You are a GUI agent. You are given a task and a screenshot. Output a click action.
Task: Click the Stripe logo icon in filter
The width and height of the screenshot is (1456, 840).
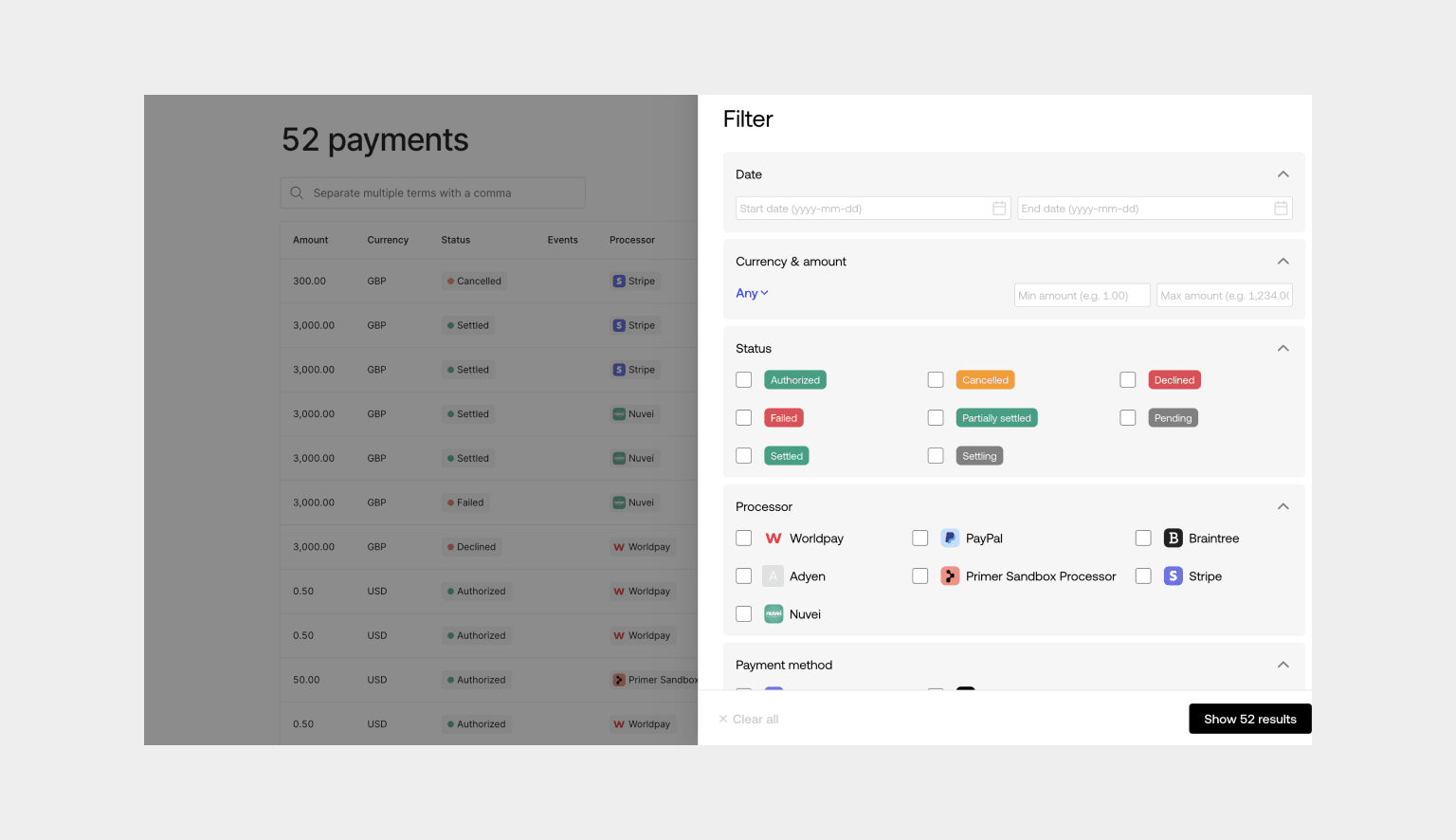1173,576
